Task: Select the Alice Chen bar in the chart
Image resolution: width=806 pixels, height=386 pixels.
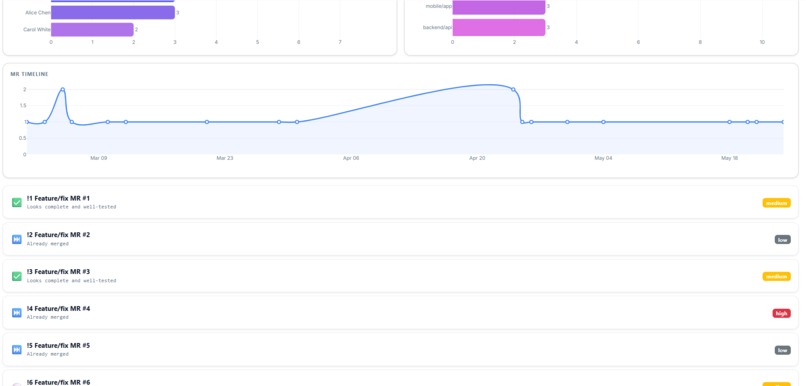Action: [113, 12]
